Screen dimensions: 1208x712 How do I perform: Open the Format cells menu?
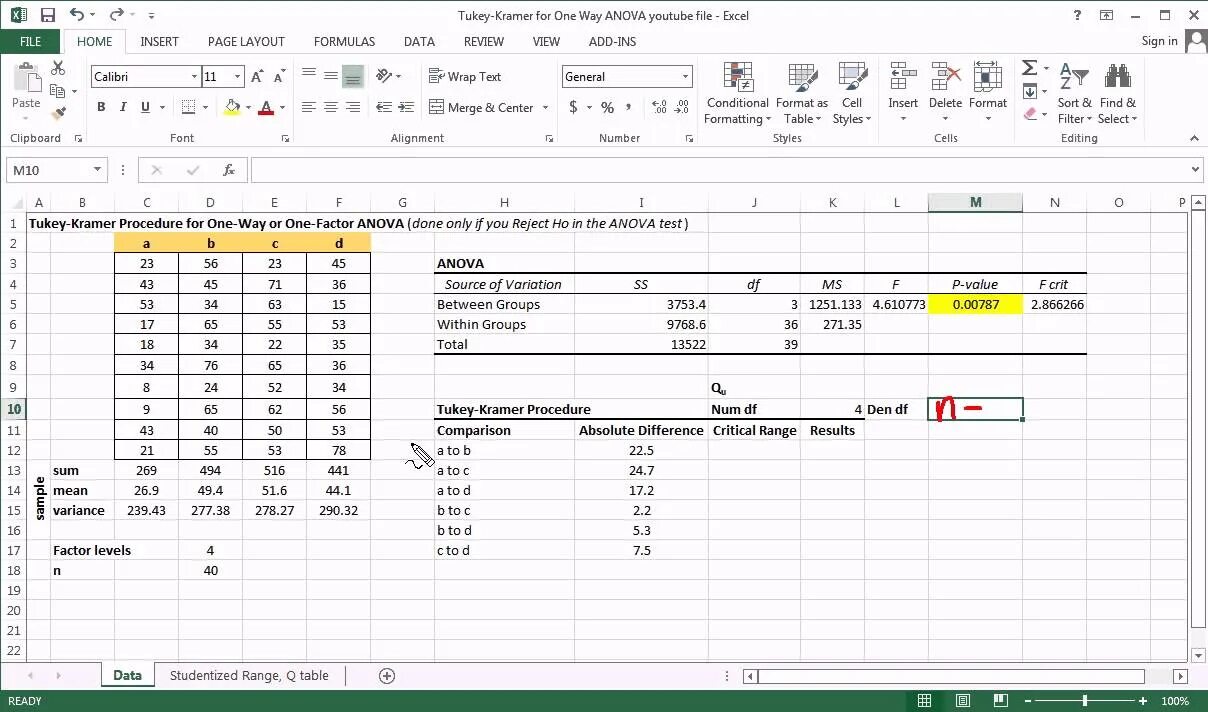tap(988, 94)
